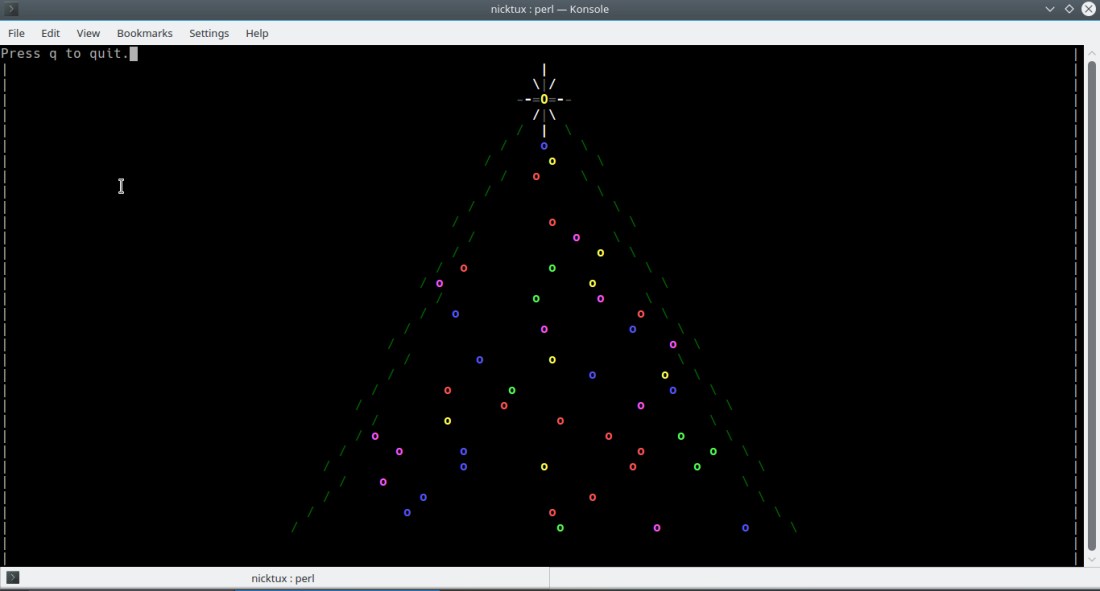Click the blinking block cursor
This screenshot has height=591, width=1100.
coord(134,53)
